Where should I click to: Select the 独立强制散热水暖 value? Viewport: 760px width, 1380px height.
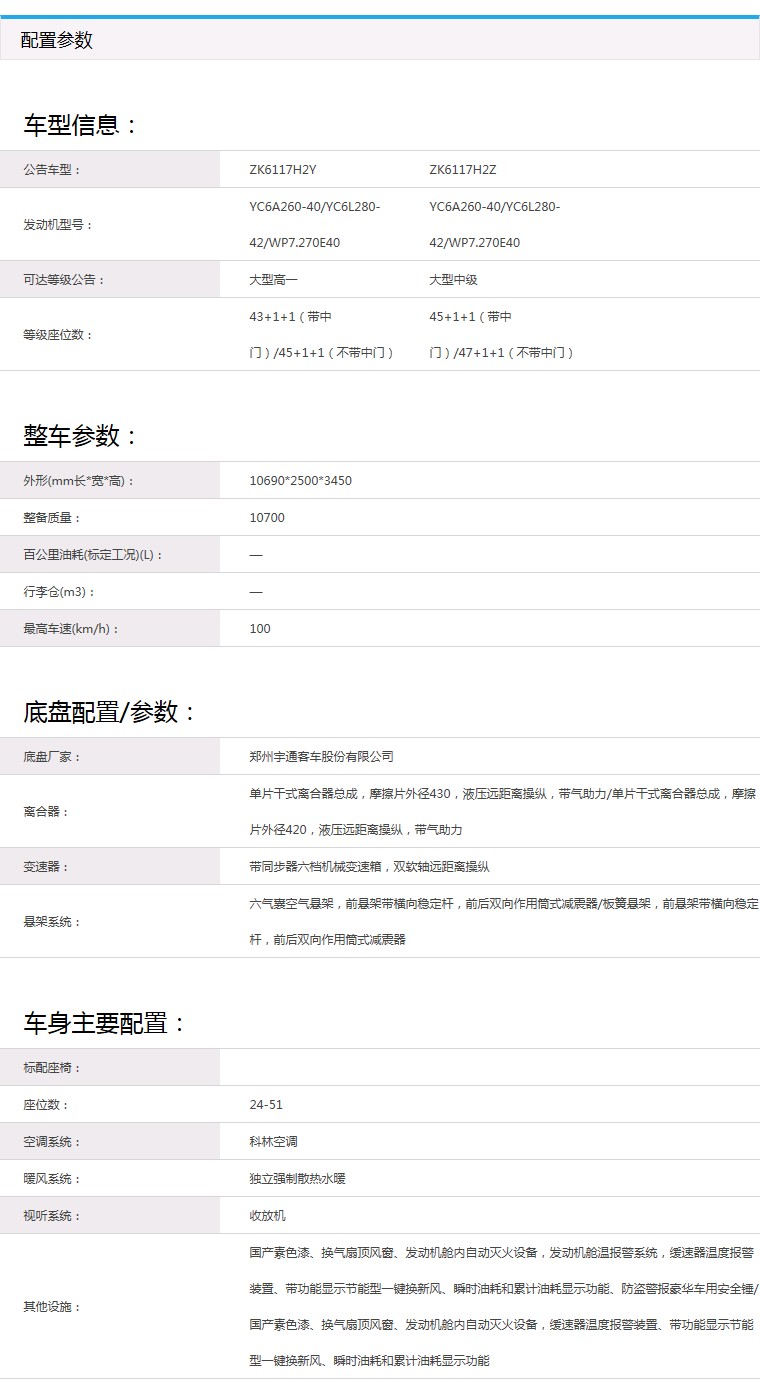tap(297, 1179)
